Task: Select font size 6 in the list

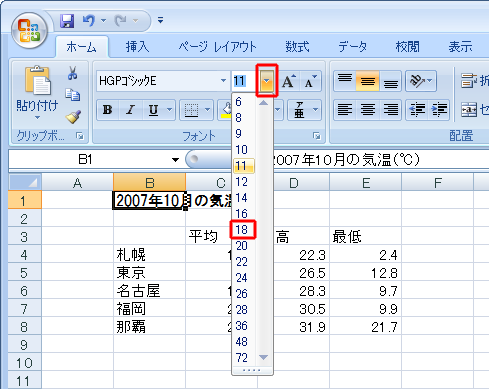Action: [243, 102]
